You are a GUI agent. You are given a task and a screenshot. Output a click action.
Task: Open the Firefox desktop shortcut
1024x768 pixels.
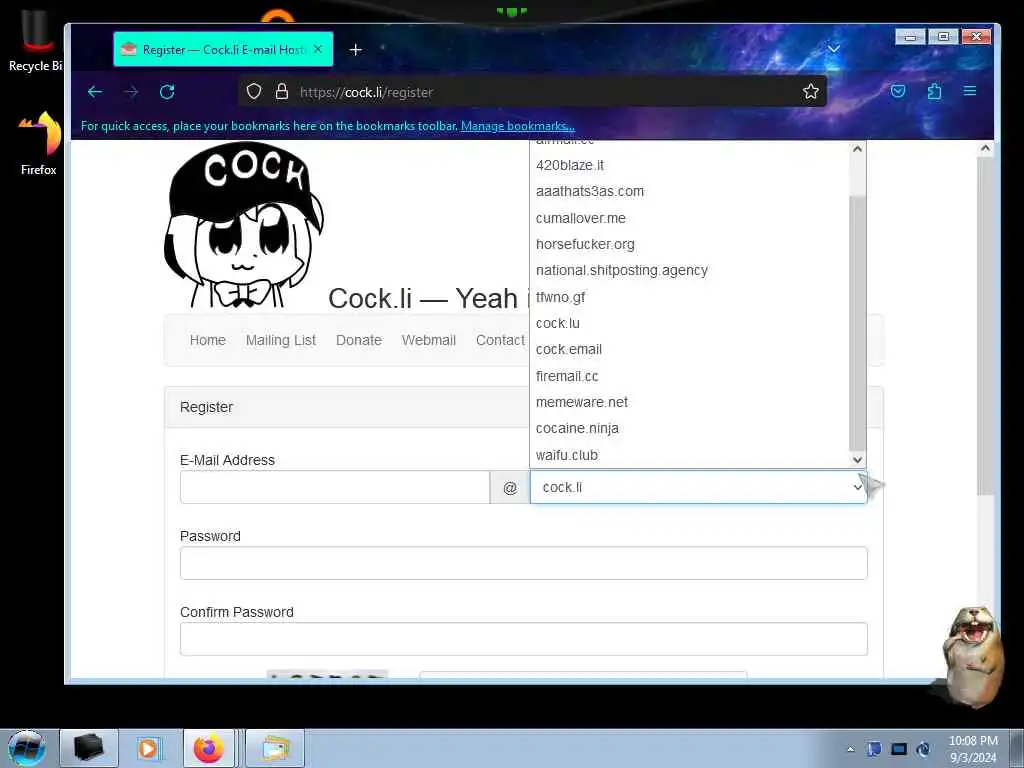click(39, 144)
